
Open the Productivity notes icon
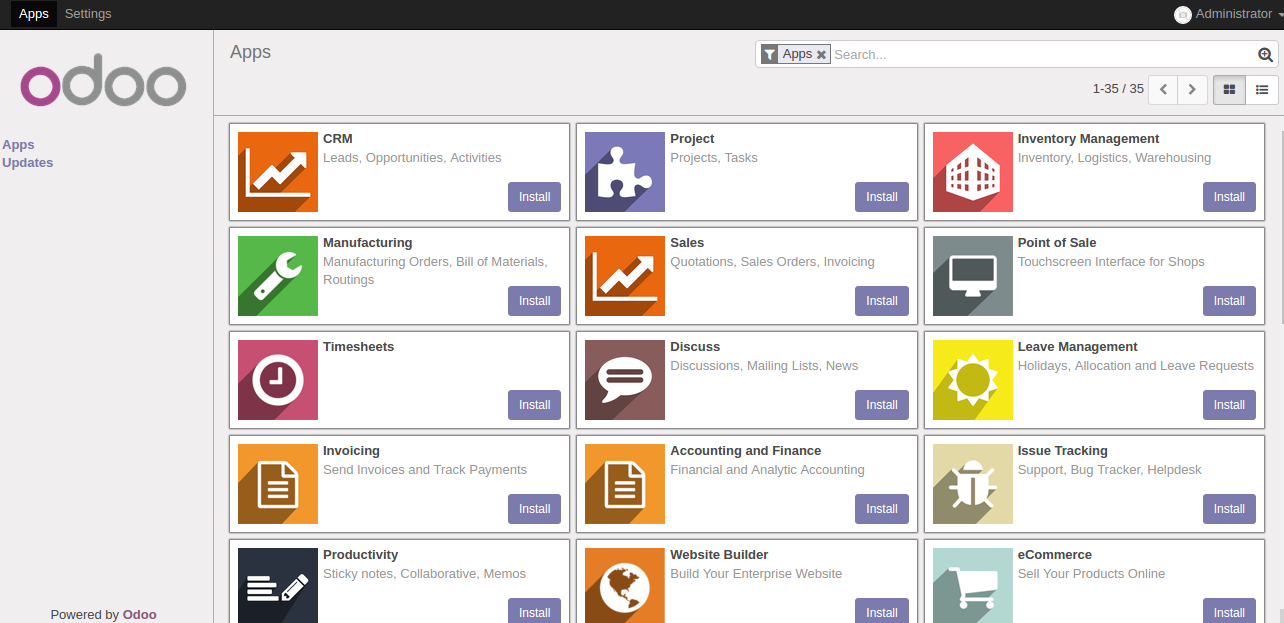(278, 586)
